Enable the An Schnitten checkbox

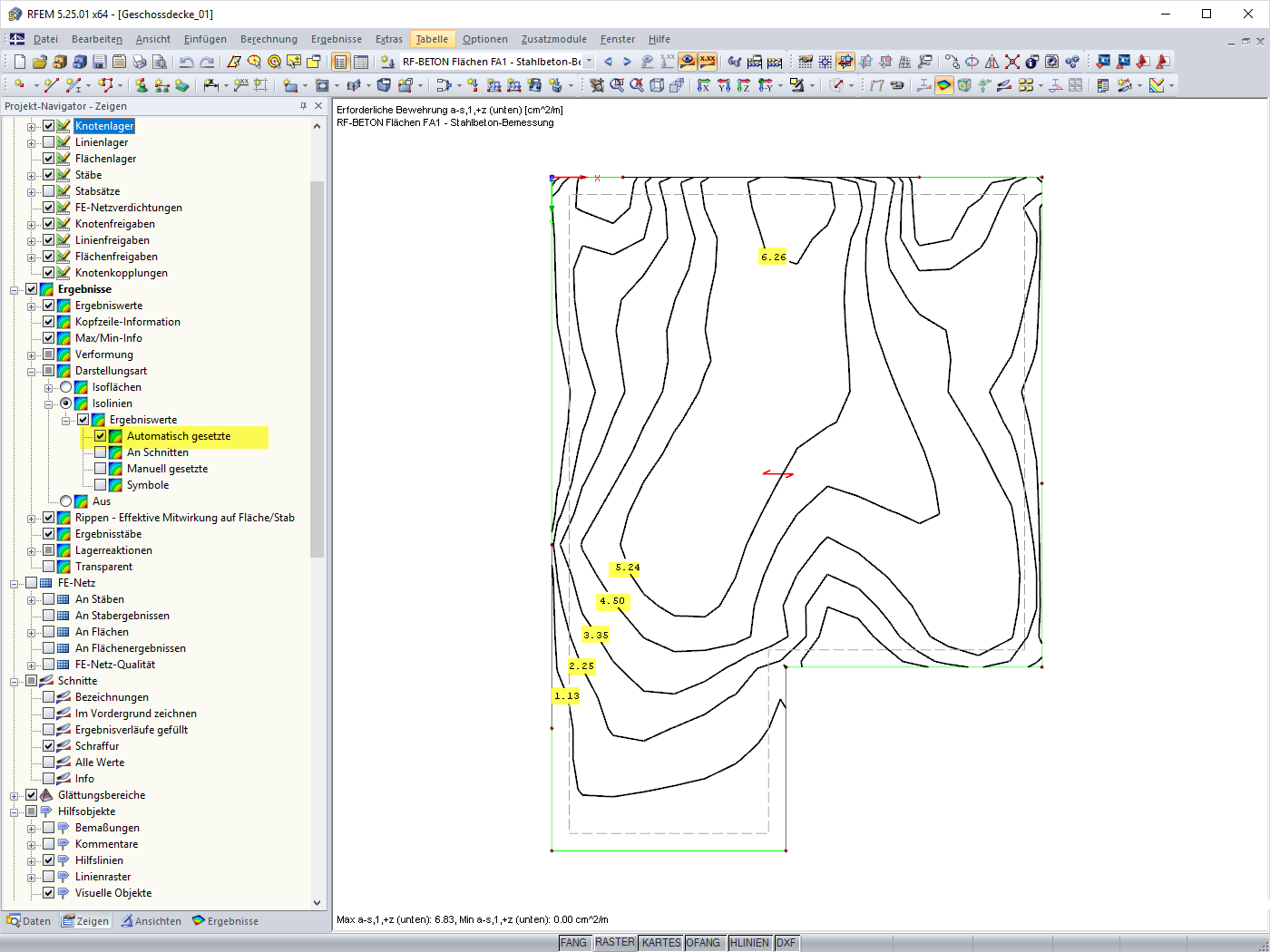click(100, 452)
